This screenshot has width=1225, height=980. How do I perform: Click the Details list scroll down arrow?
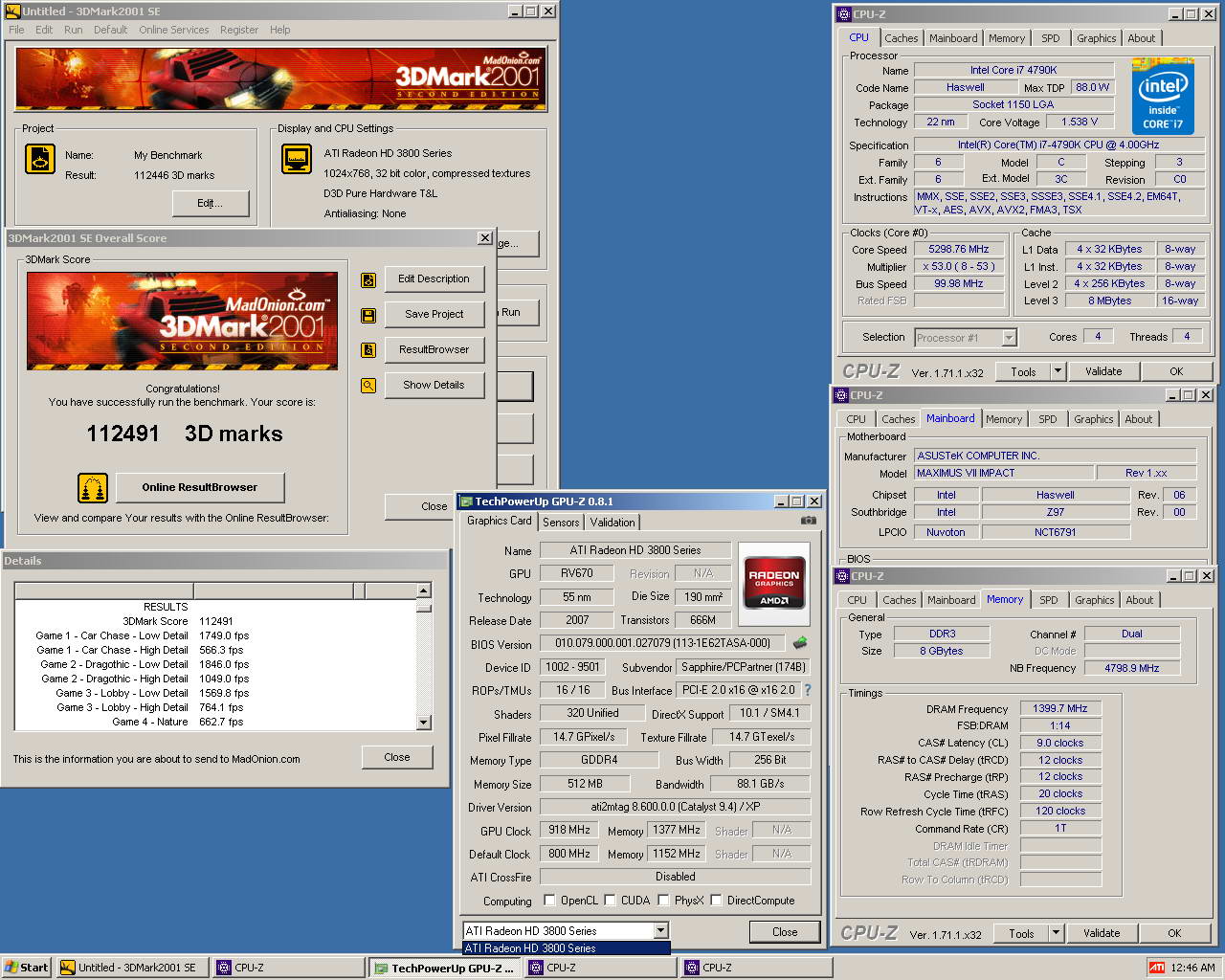coord(423,723)
